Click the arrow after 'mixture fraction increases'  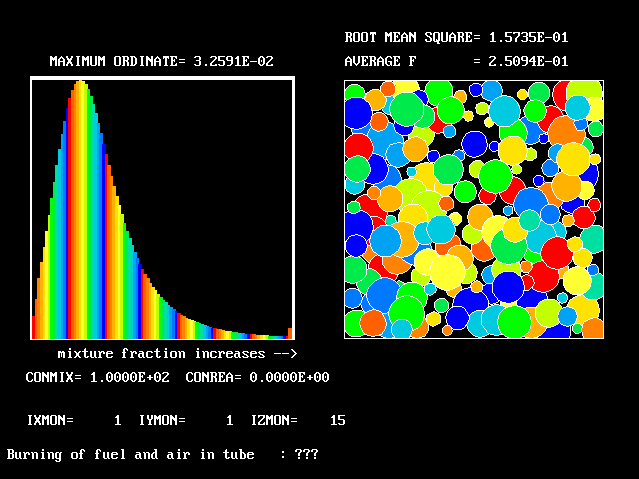click(284, 354)
